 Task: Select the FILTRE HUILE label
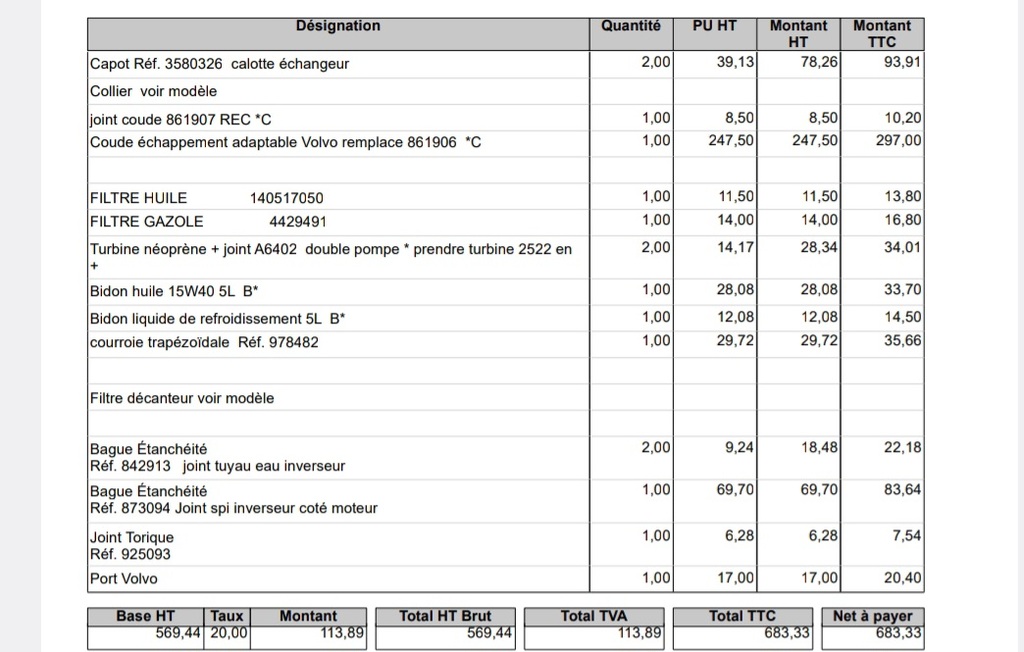tap(138, 198)
